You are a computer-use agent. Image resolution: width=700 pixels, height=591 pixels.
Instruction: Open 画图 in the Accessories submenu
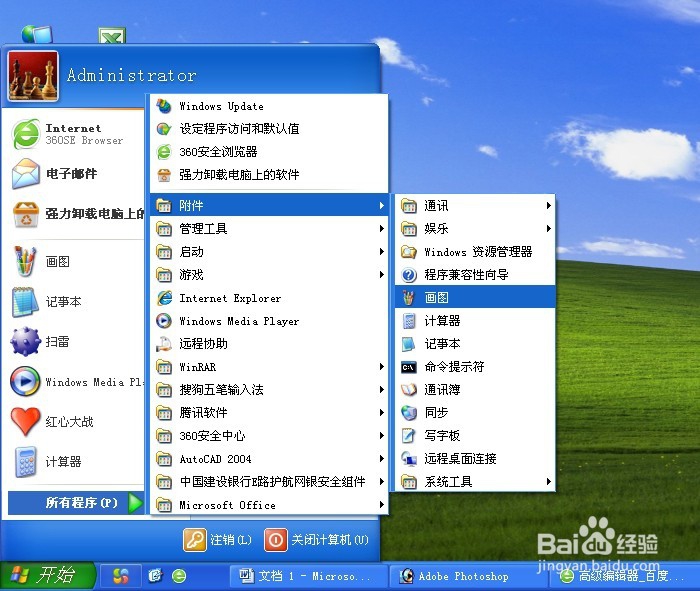click(475, 297)
